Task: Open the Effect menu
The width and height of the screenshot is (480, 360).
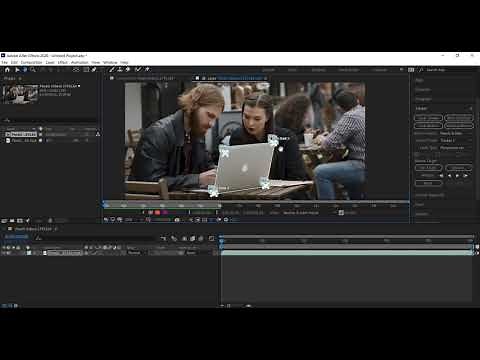Action: click(x=63, y=62)
